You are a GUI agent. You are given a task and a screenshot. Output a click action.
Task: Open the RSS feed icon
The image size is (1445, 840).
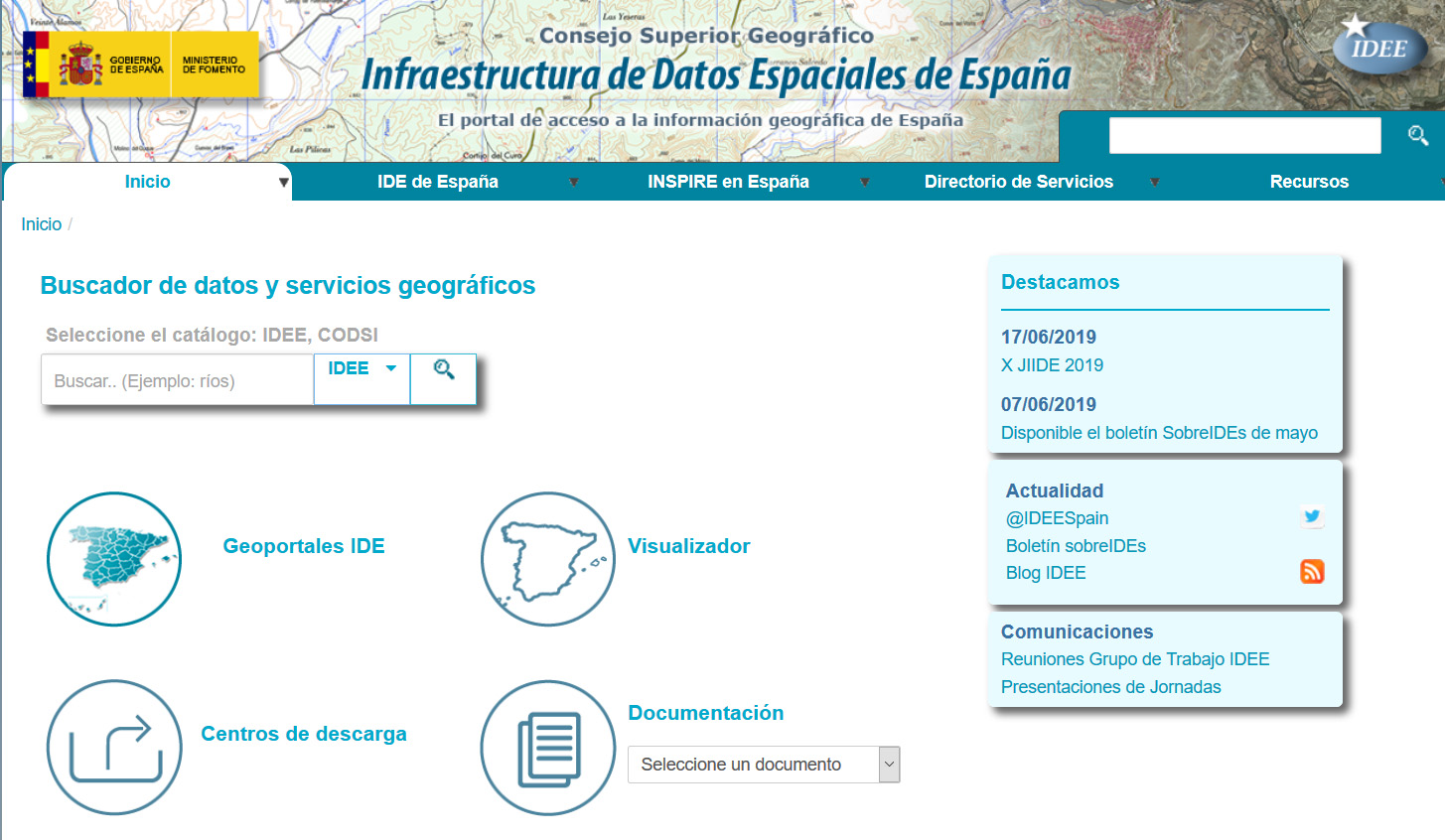tap(1312, 571)
